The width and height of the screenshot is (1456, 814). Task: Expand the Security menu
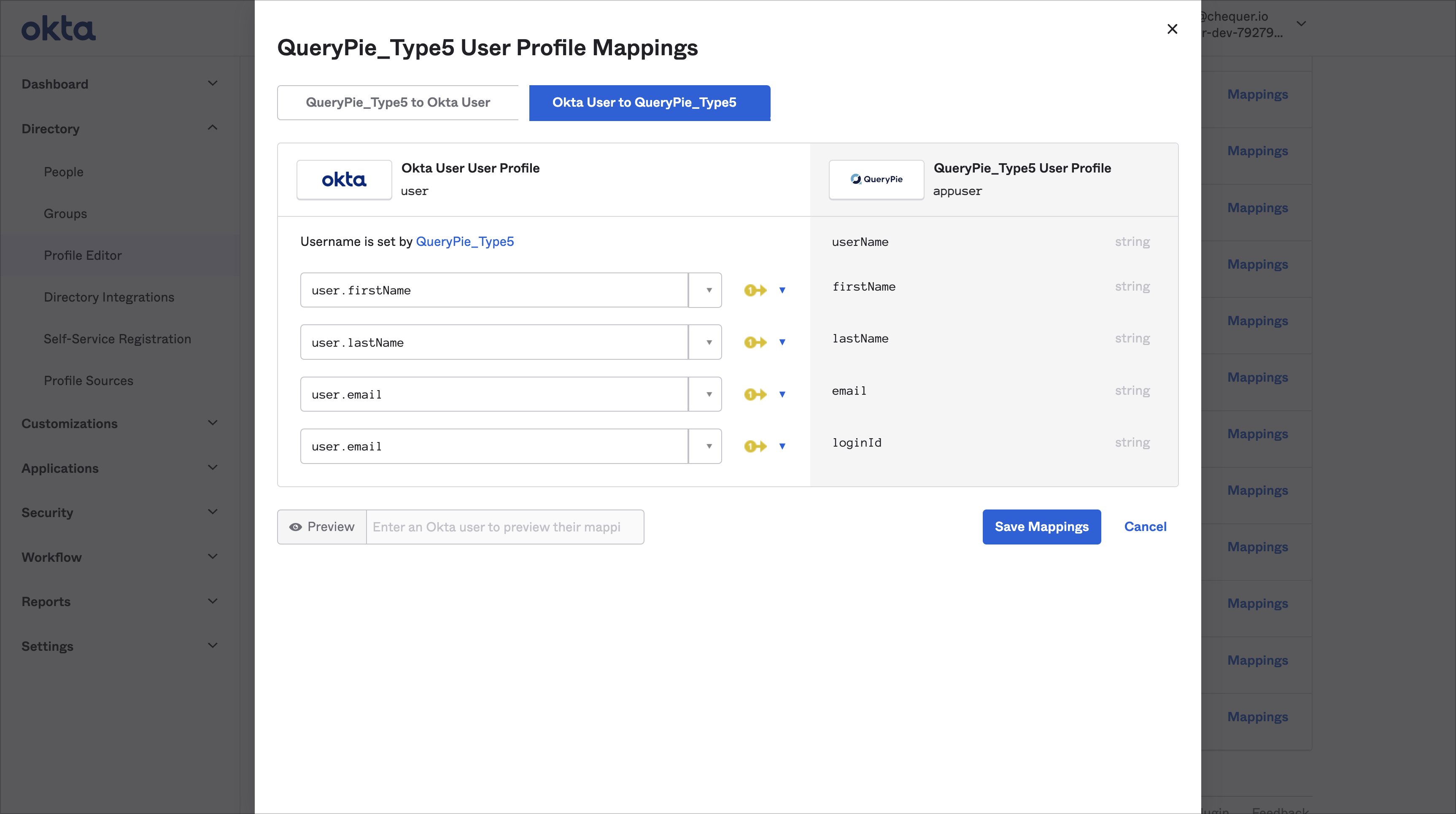coord(120,513)
